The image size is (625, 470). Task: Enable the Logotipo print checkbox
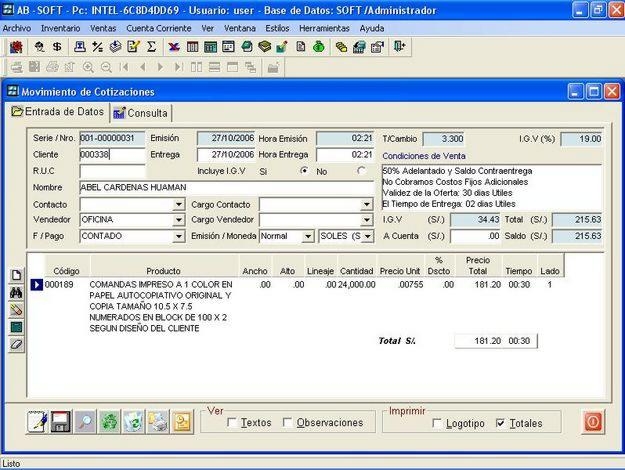437,423
